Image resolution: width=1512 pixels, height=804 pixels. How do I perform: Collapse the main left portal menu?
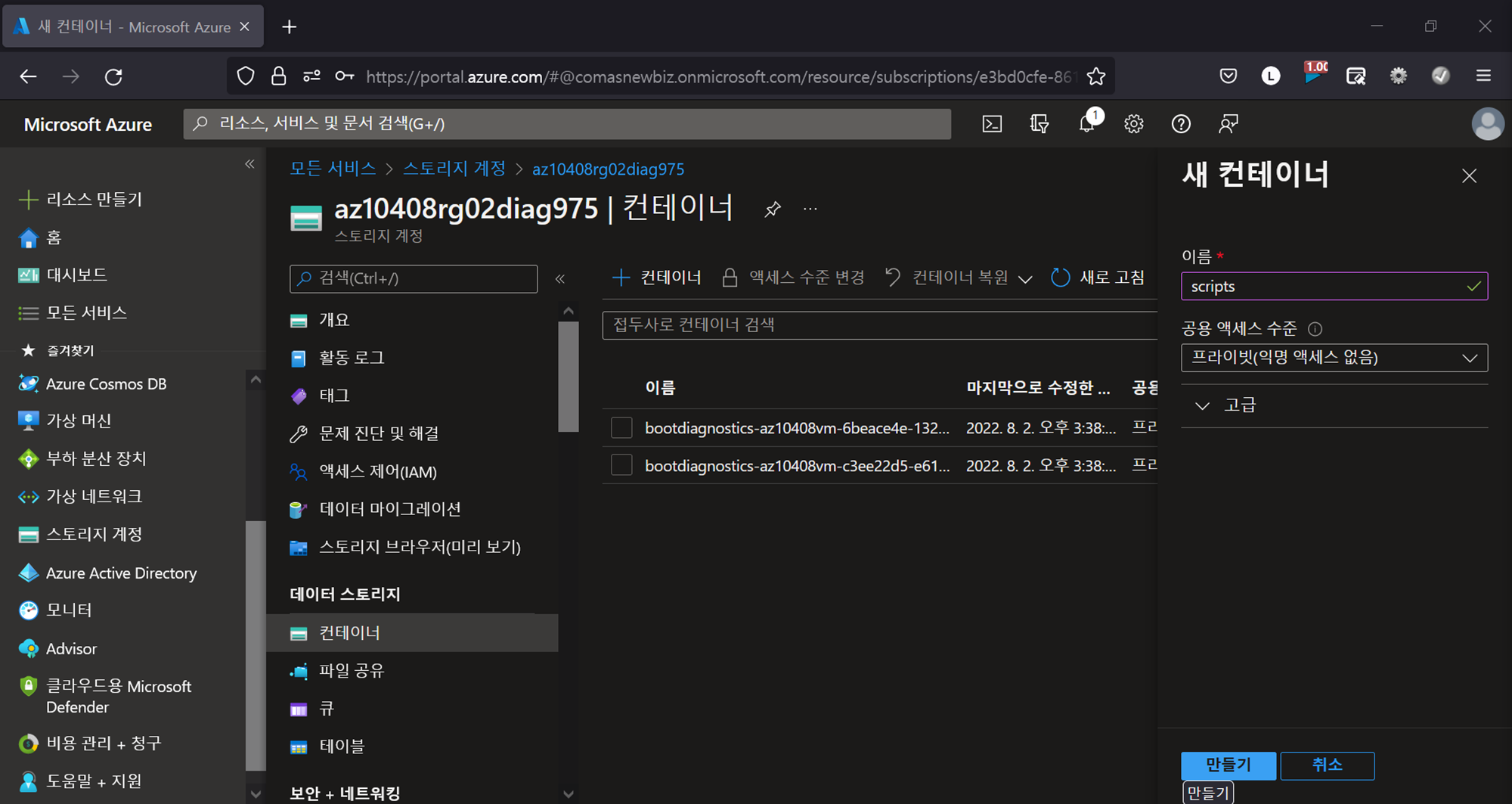tap(249, 164)
